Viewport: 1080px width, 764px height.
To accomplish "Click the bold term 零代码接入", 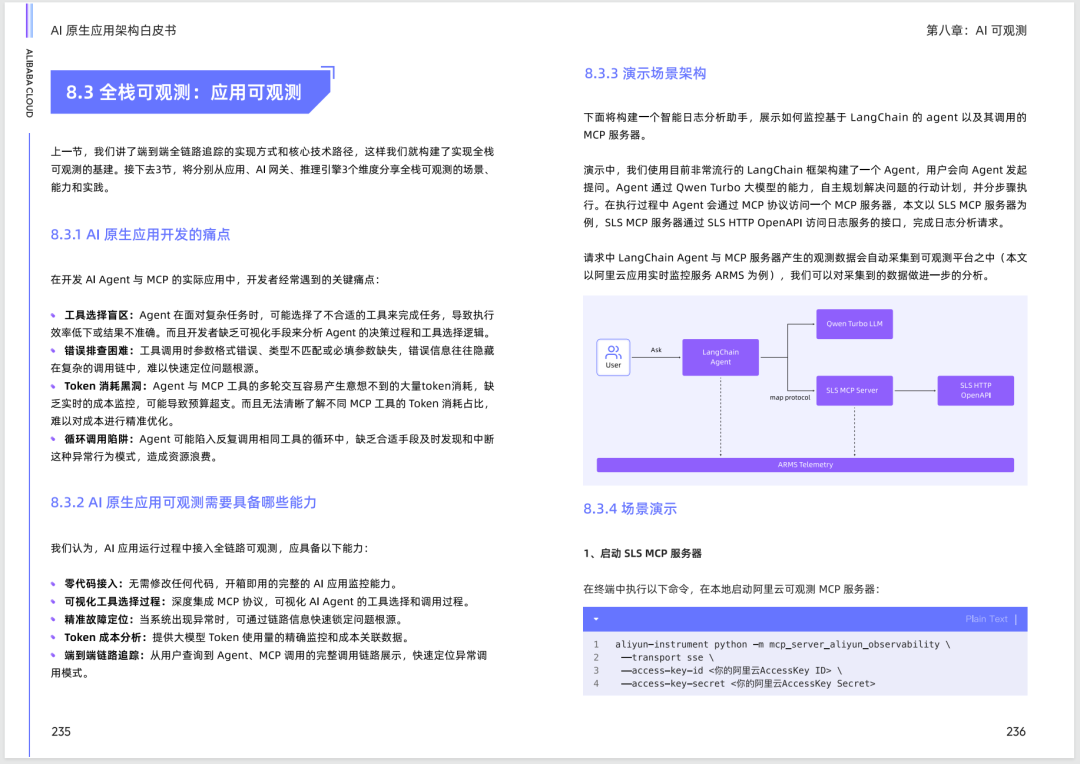I will (94, 584).
